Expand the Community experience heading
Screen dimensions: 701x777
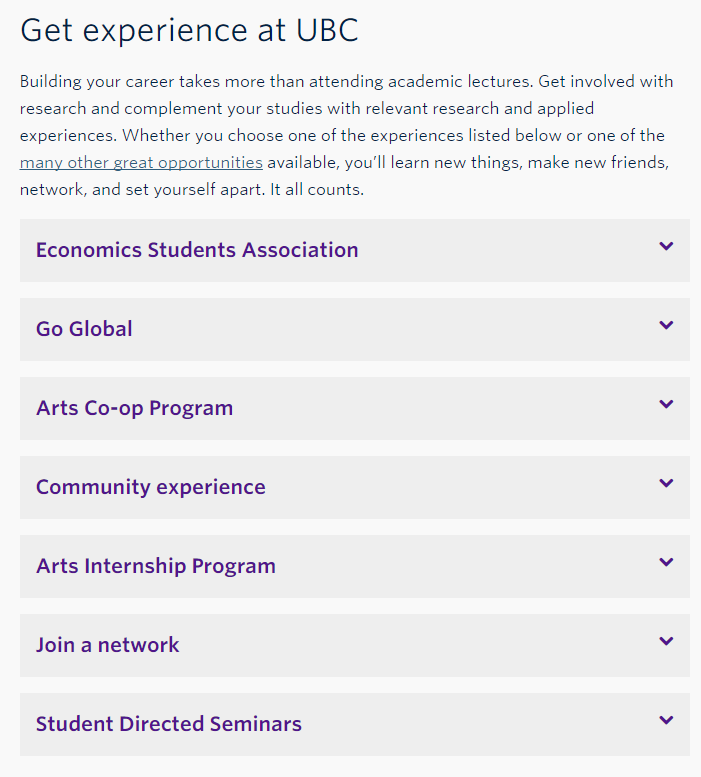point(150,487)
